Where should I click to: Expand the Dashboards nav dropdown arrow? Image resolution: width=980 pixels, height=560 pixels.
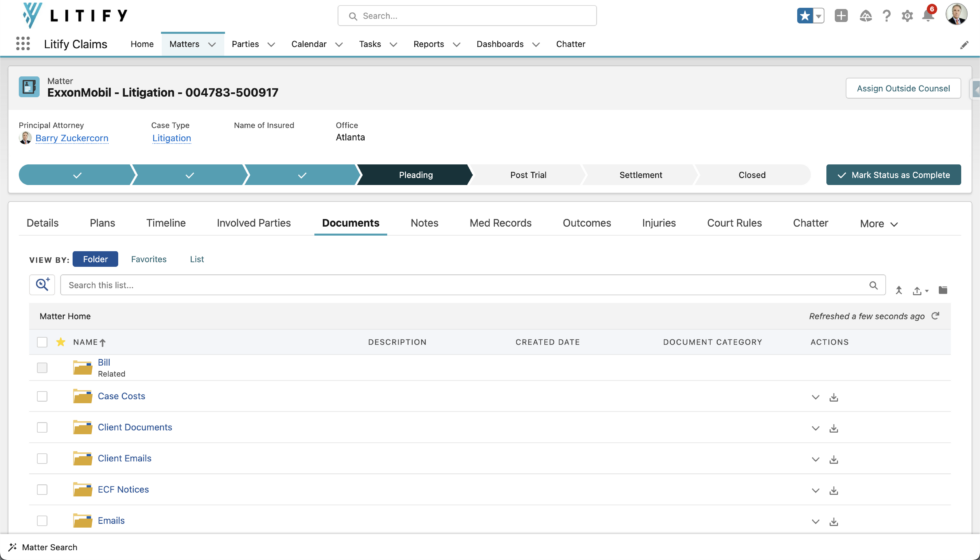[x=536, y=44]
